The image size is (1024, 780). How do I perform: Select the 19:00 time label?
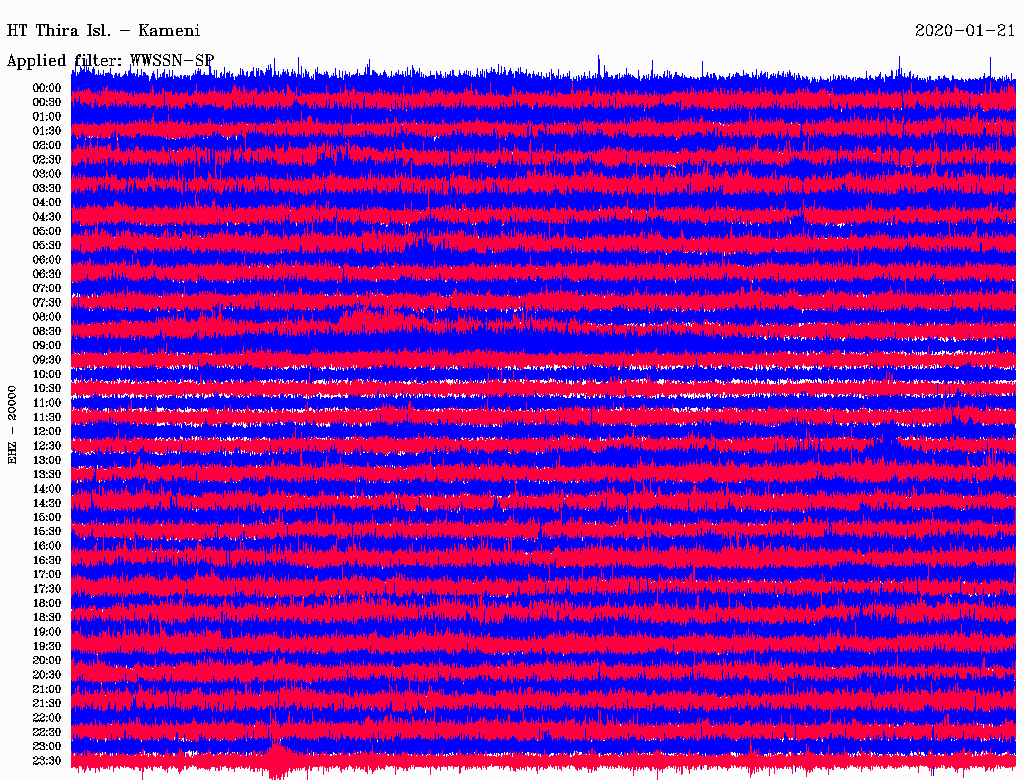pos(47,632)
